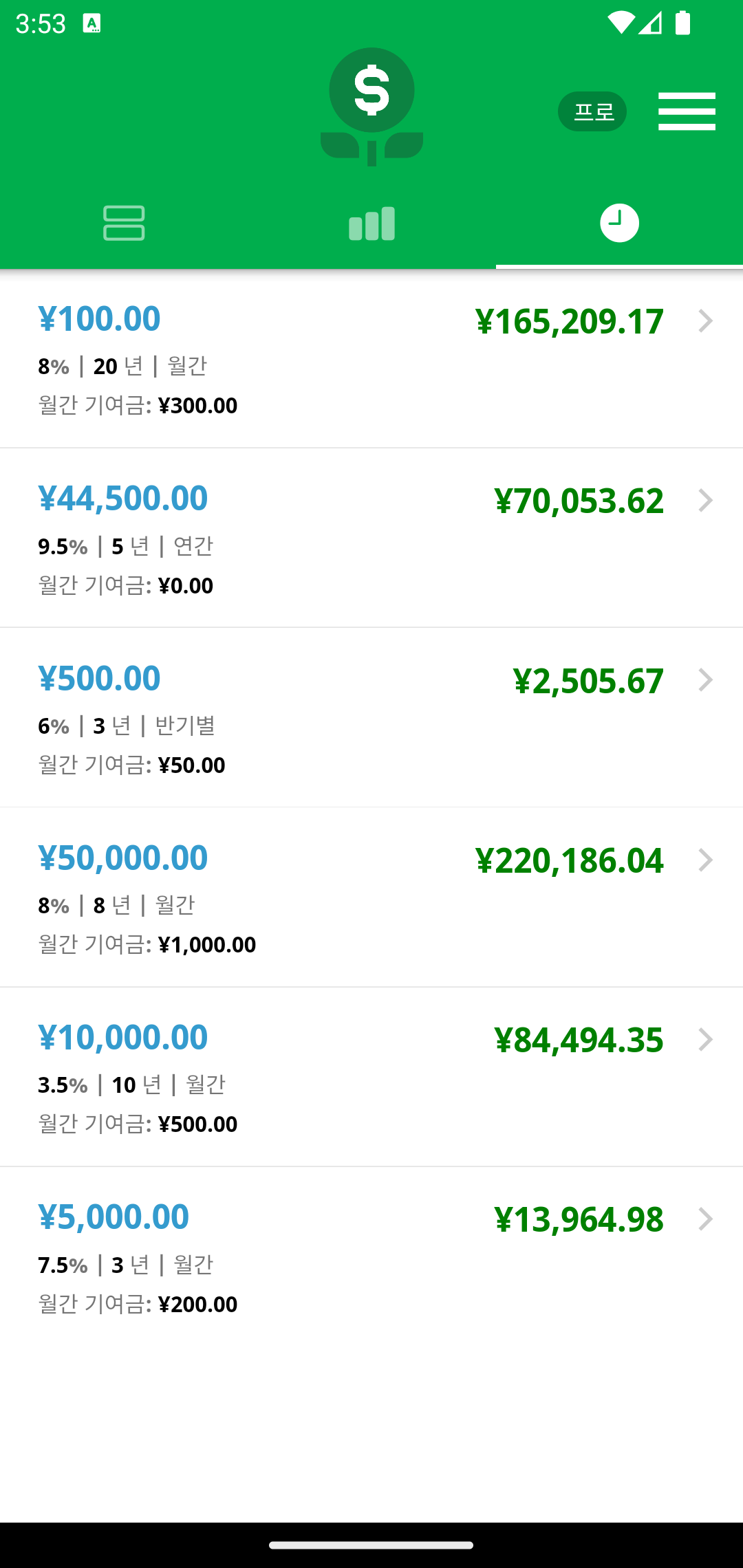Tap the ¥10,000.00 saved calculation
743x1568 pixels.
[x=371, y=1077]
